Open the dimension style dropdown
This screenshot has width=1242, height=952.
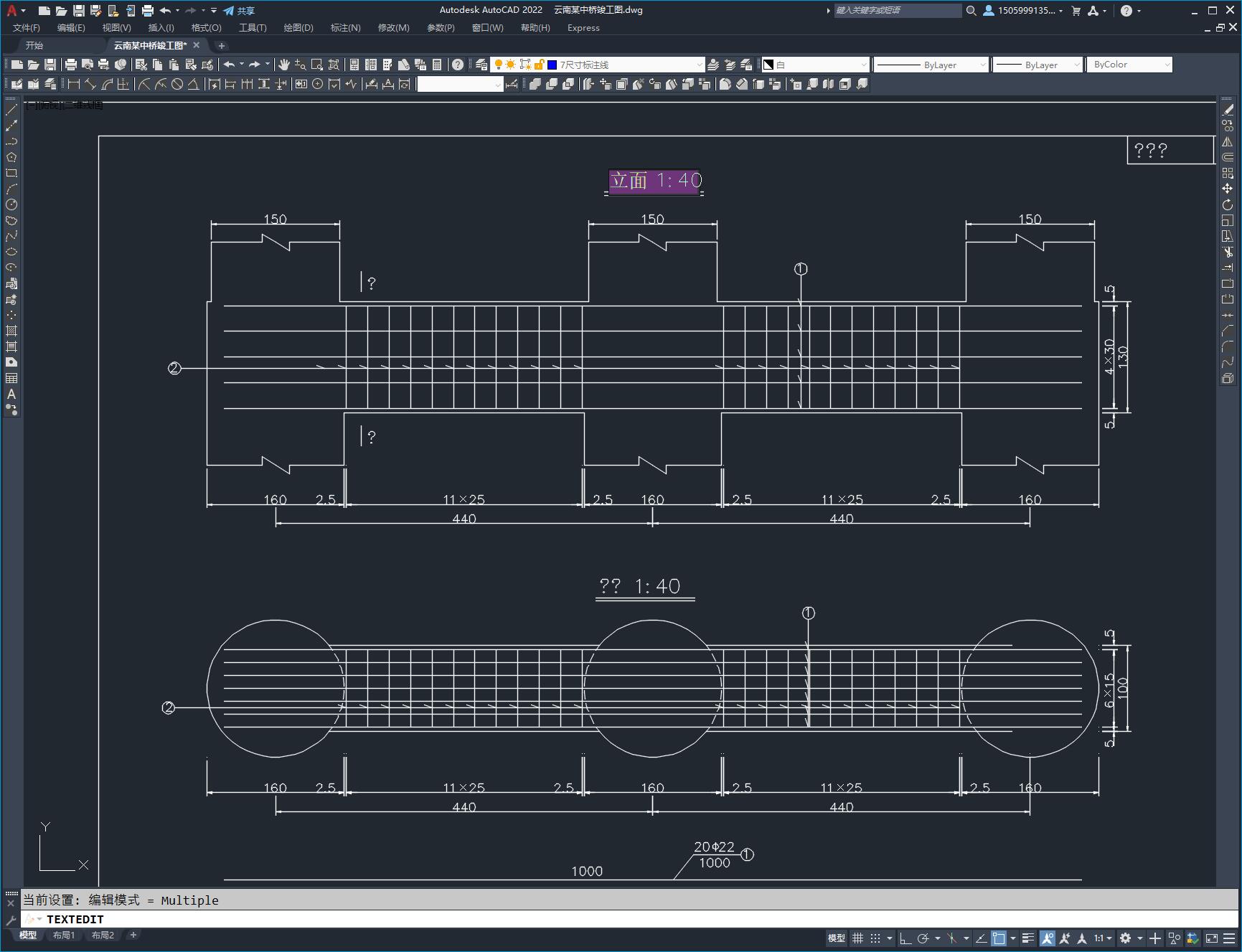tap(460, 85)
